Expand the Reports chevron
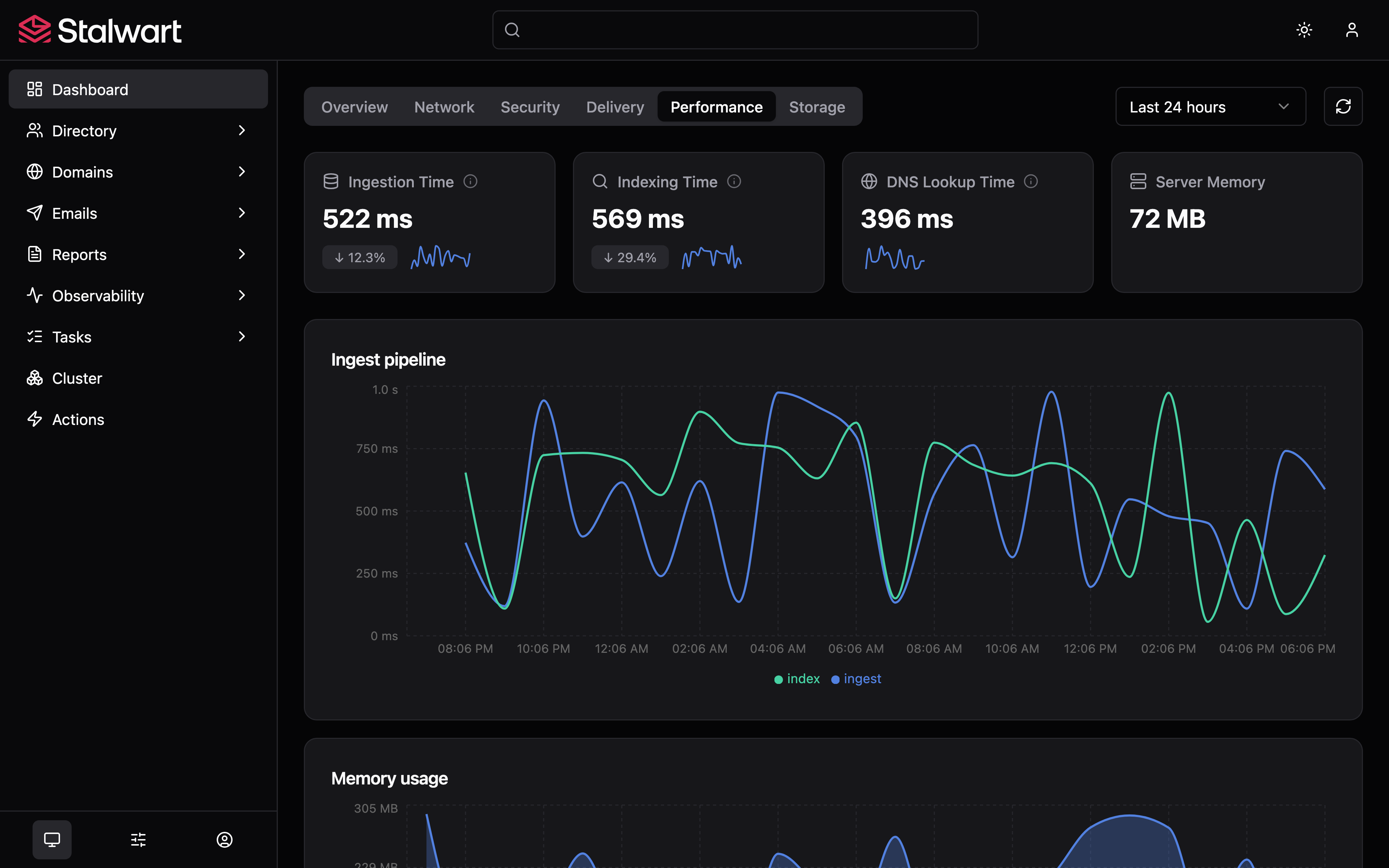 (242, 254)
